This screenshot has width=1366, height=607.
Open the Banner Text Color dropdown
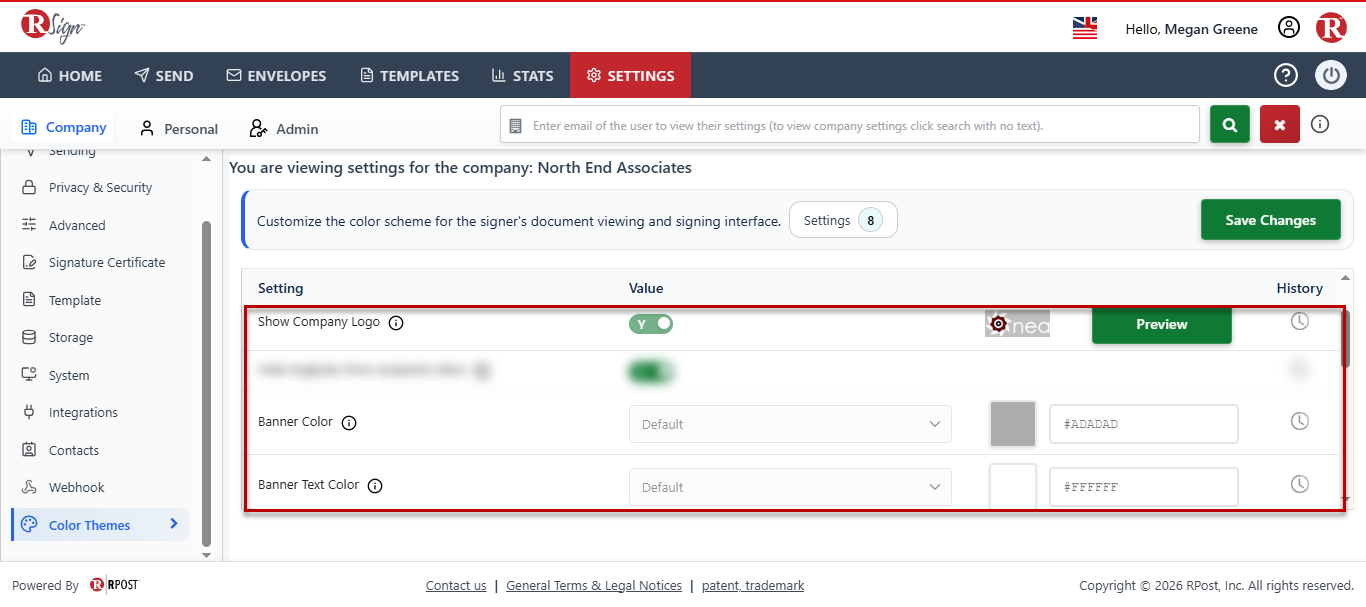790,487
